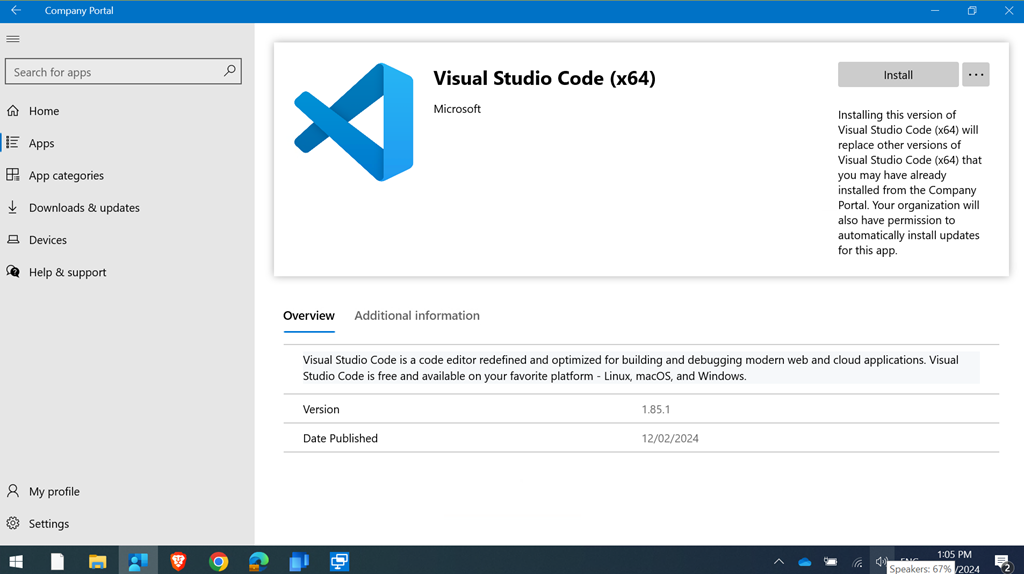1024x574 pixels.
Task: Open App categories page
Action: (x=66, y=176)
